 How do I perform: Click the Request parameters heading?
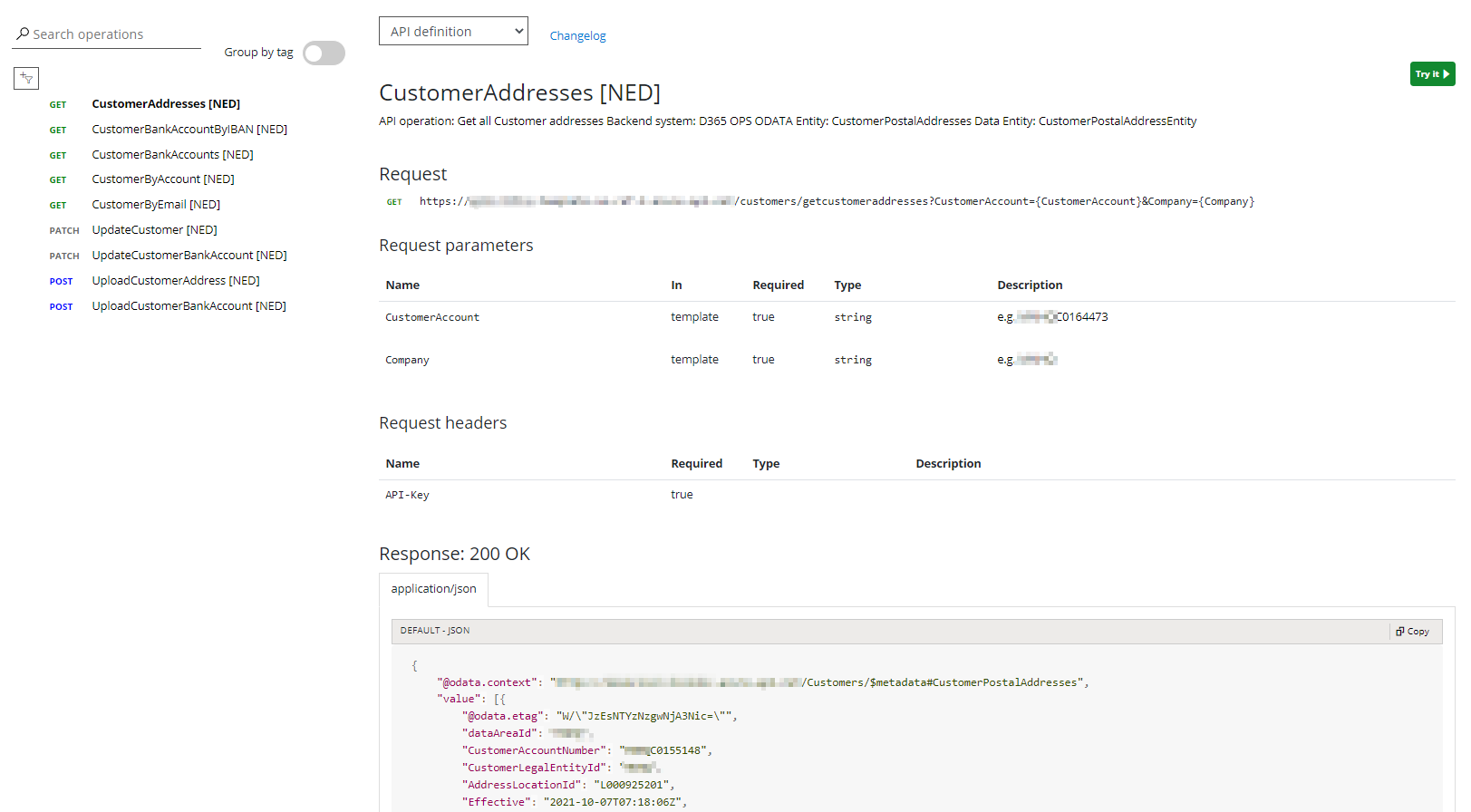coord(456,246)
